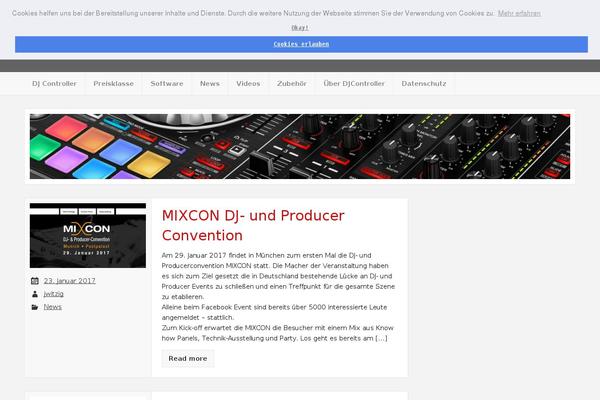This screenshot has width=600, height=400.
Task: Click the calendar icon beside post date
Action: click(35, 281)
